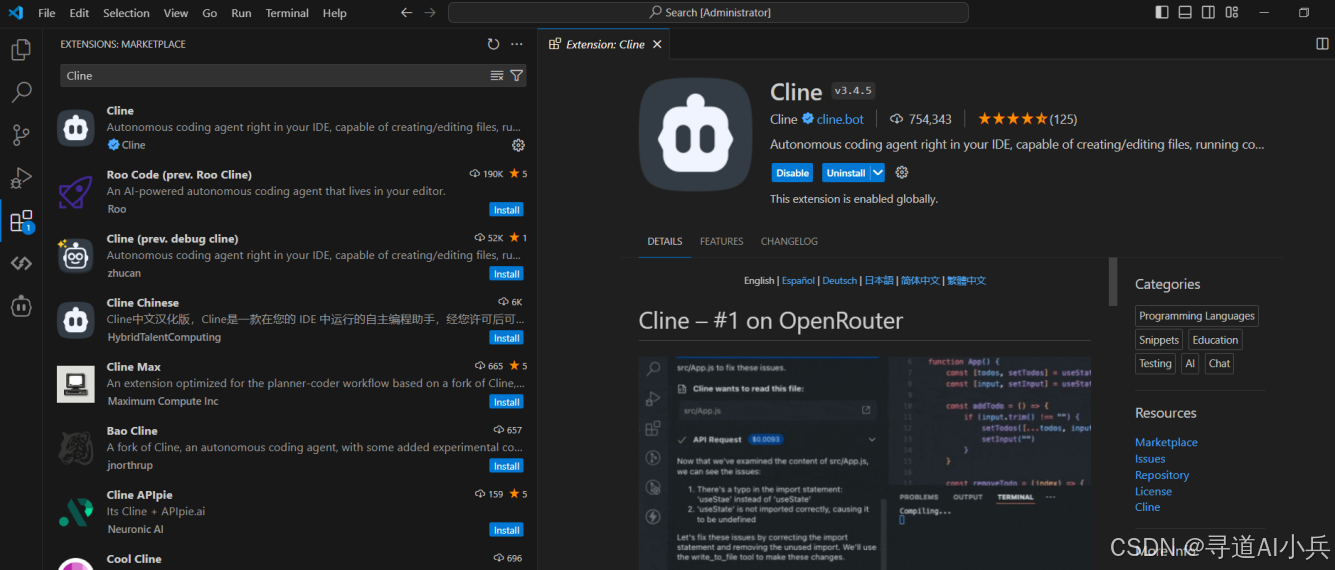
Task: Open the Extensions view icon
Action: click(21, 221)
